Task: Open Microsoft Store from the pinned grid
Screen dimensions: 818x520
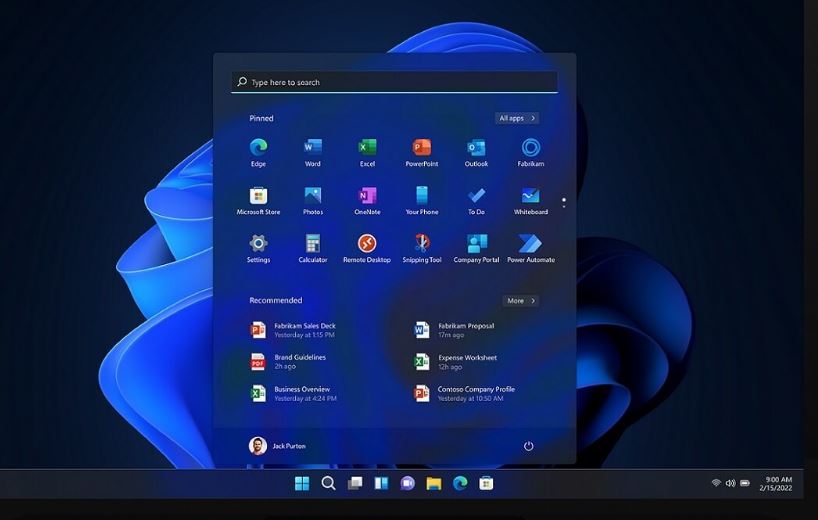Action: click(x=258, y=201)
